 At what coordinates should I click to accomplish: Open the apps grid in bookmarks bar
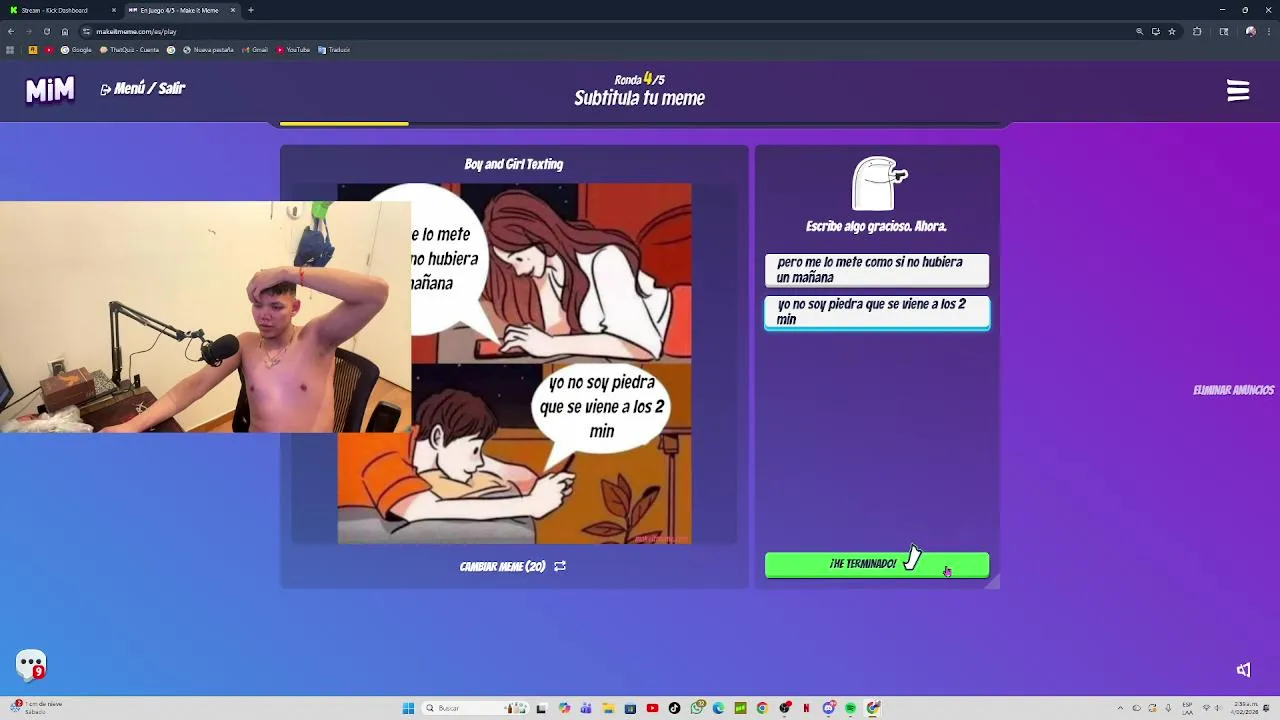point(10,50)
